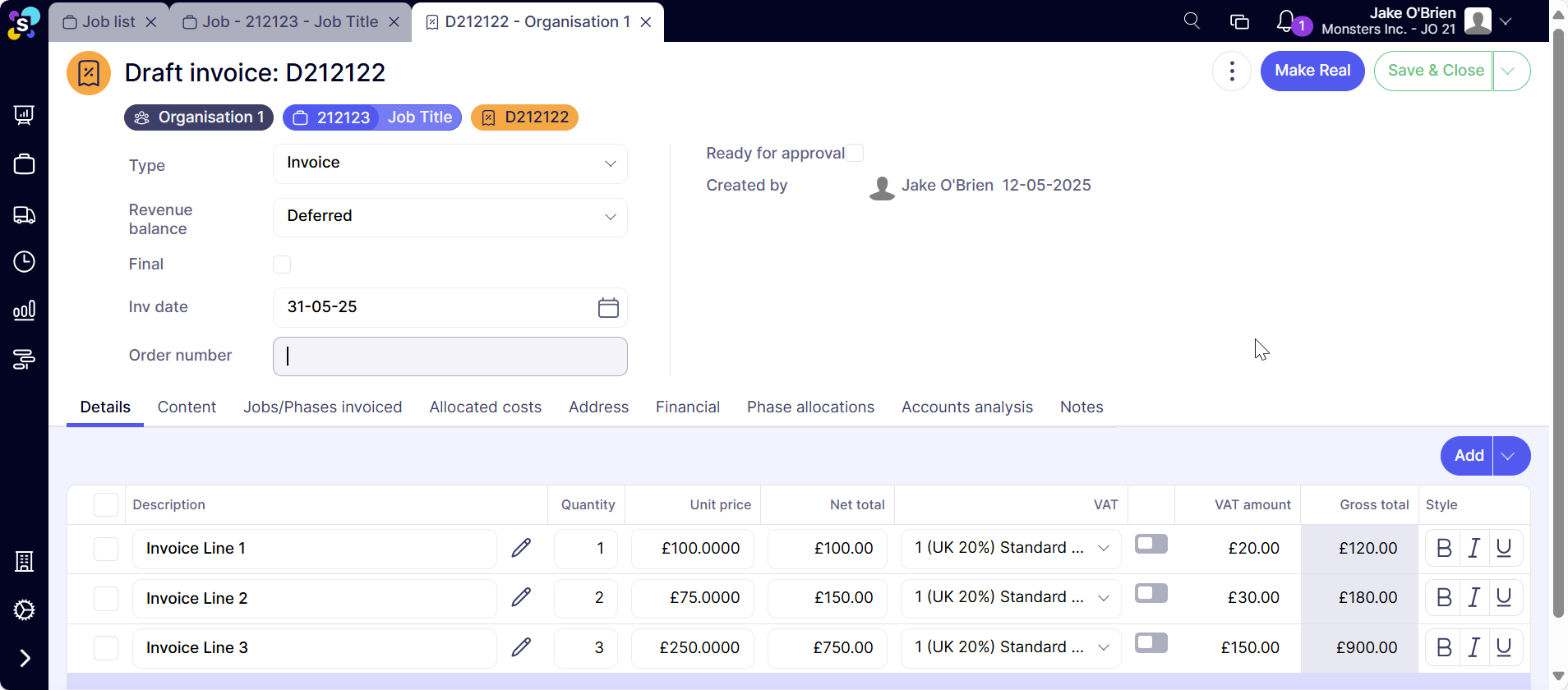Image resolution: width=1568 pixels, height=690 pixels.
Task: Open the clock icon in sidebar
Action: (25, 262)
